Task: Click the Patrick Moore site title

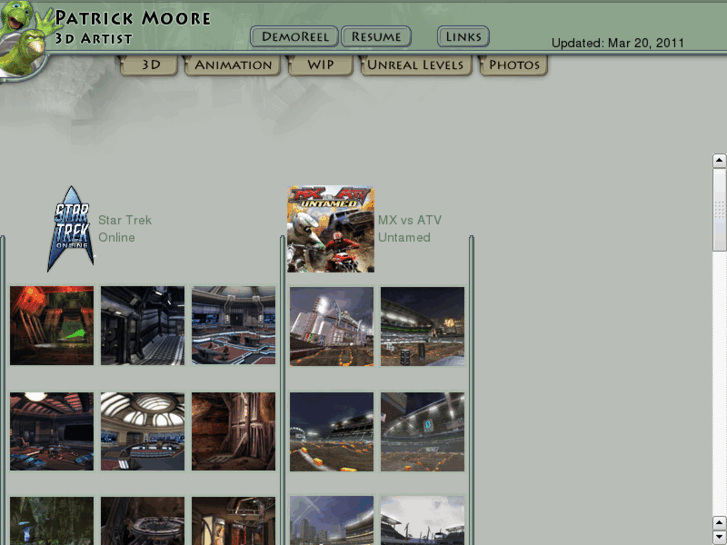Action: click(133, 19)
